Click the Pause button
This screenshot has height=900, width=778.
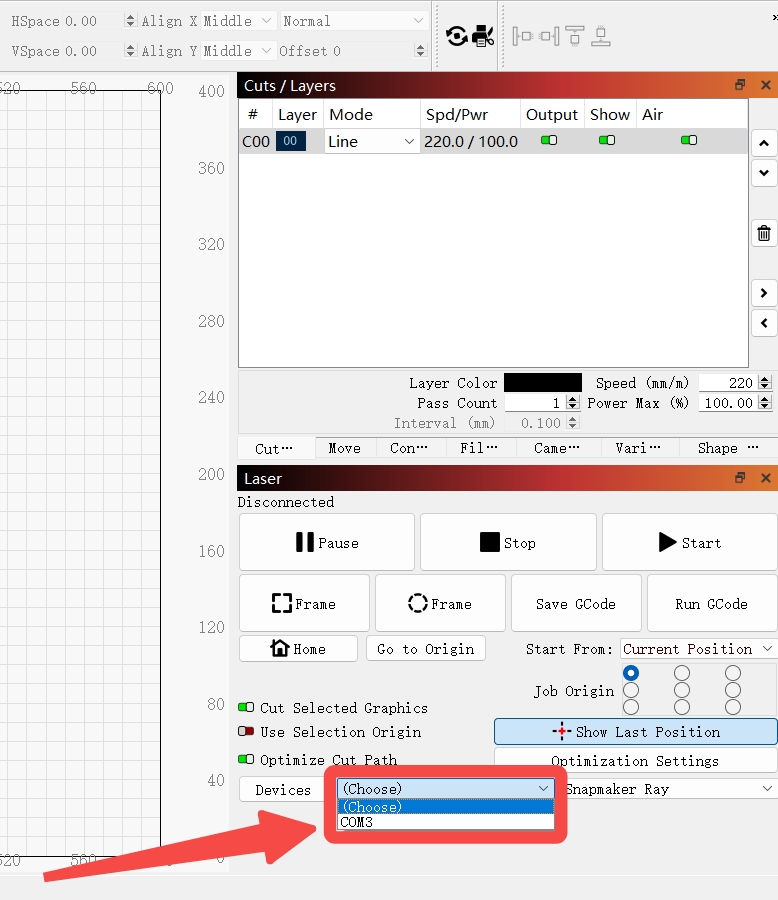pyautogui.click(x=327, y=542)
